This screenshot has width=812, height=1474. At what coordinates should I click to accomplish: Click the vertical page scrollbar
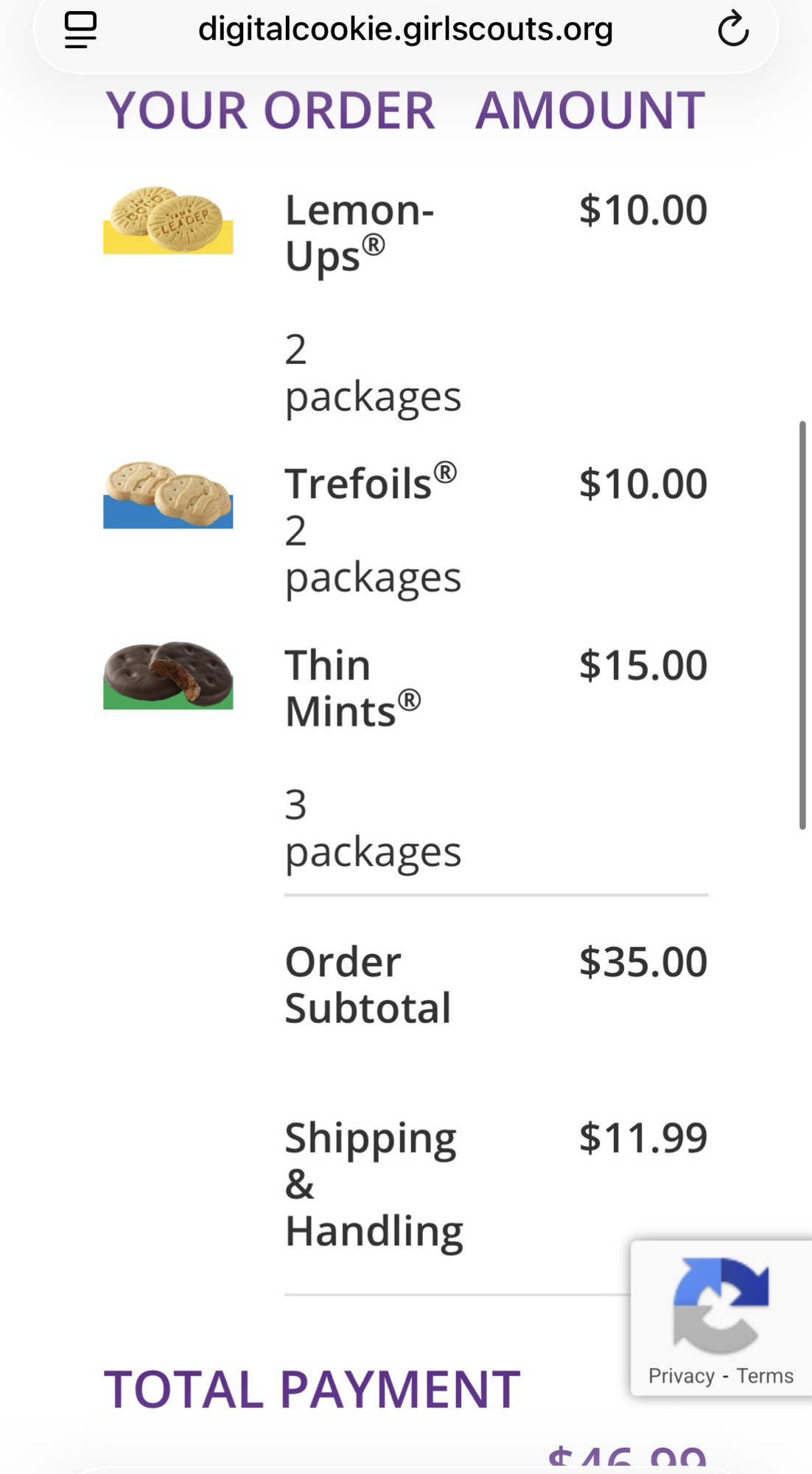tap(802, 625)
